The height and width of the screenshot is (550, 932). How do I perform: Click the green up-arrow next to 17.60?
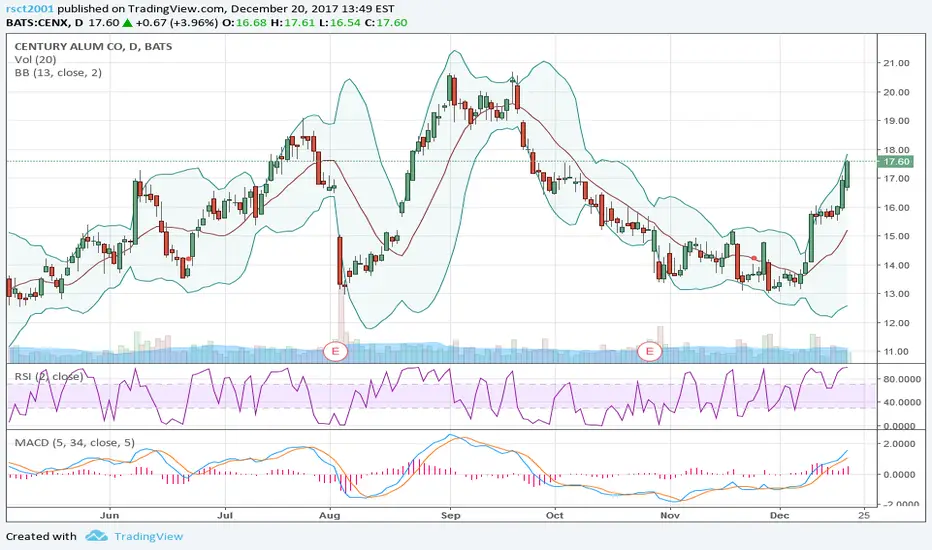tap(128, 23)
